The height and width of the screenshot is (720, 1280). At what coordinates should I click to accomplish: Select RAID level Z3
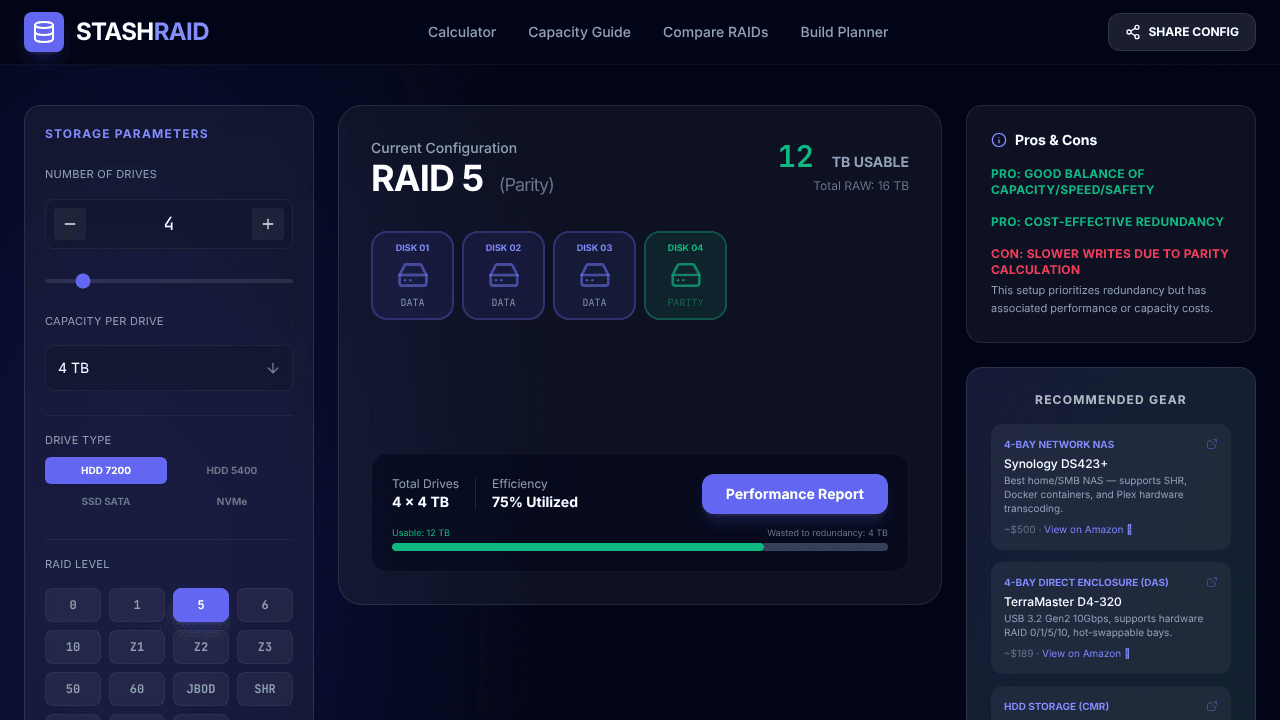(x=265, y=647)
